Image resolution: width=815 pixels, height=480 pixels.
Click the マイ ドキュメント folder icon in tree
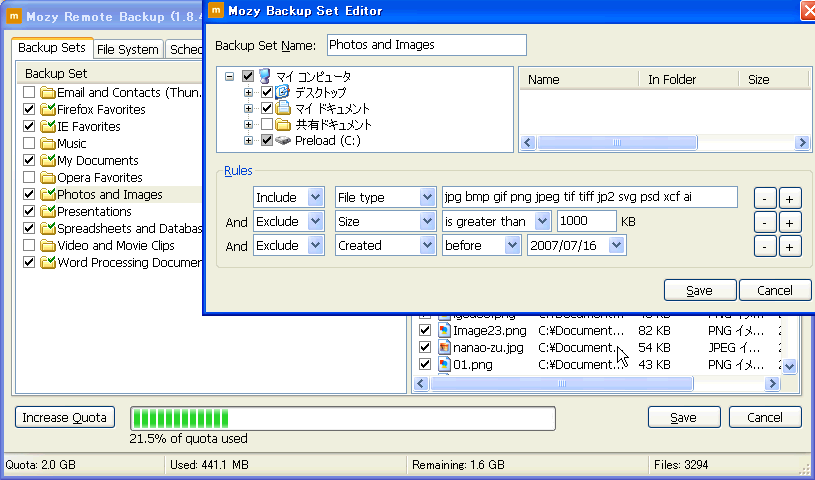point(283,108)
